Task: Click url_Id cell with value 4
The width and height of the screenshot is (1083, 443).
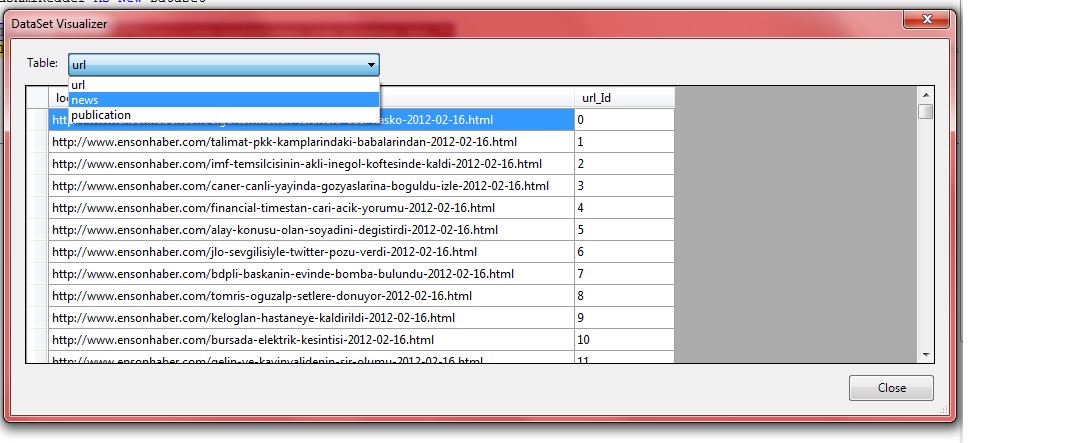Action: tap(624, 208)
